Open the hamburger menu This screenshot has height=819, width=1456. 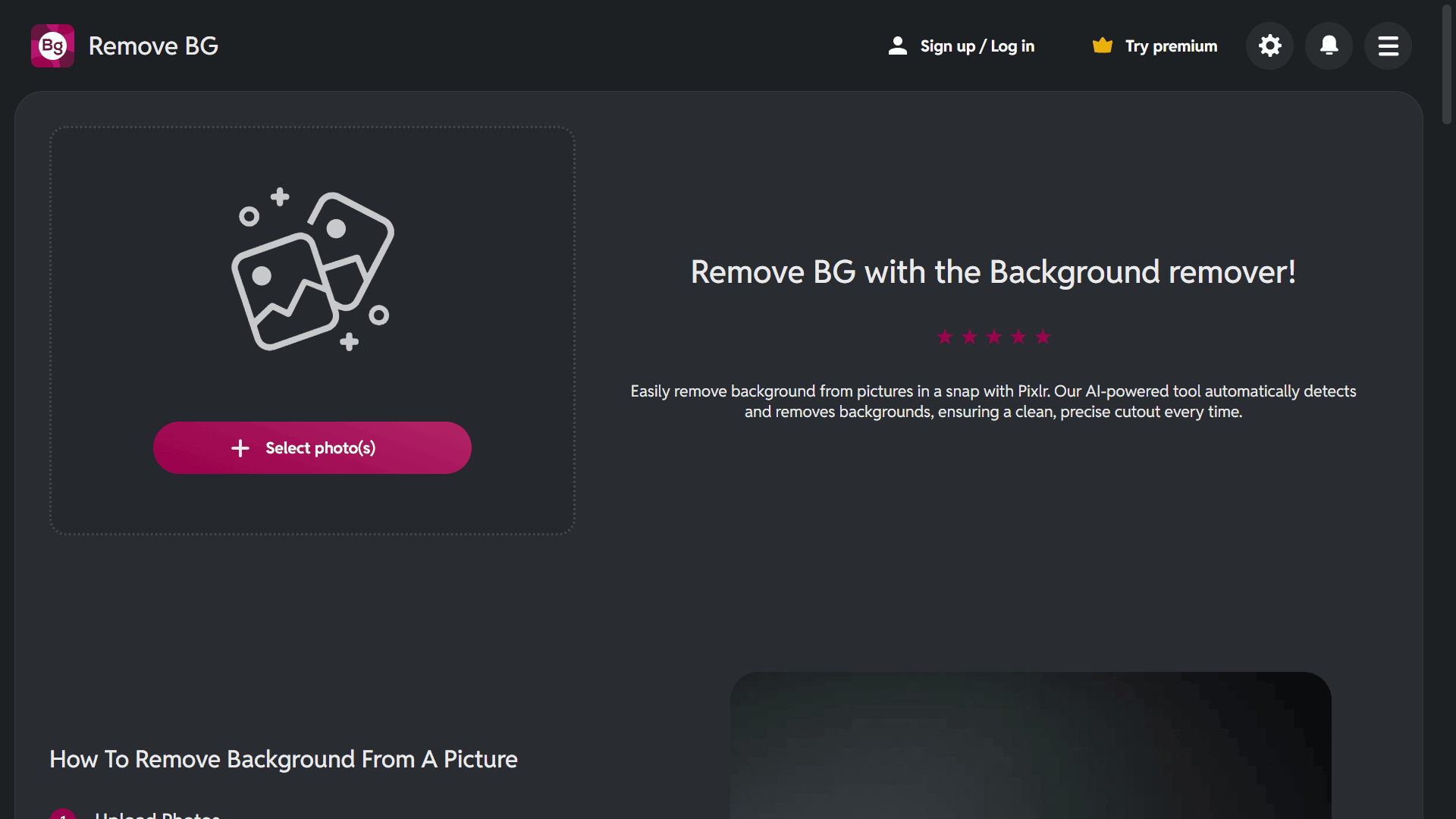tap(1388, 46)
